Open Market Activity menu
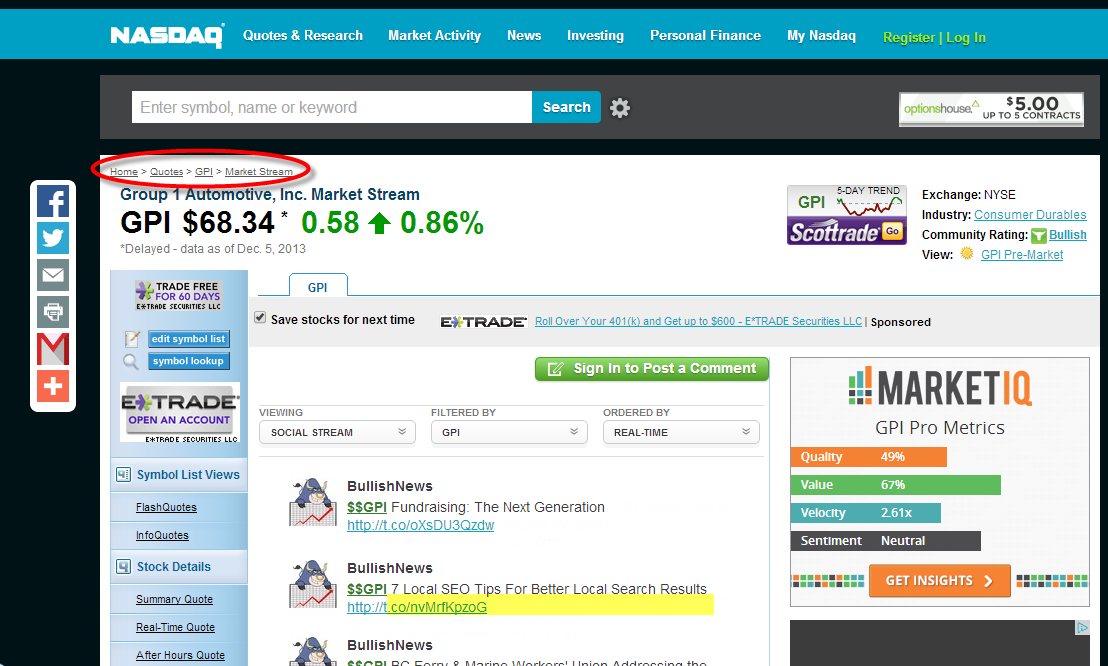1108x666 pixels. coord(435,35)
